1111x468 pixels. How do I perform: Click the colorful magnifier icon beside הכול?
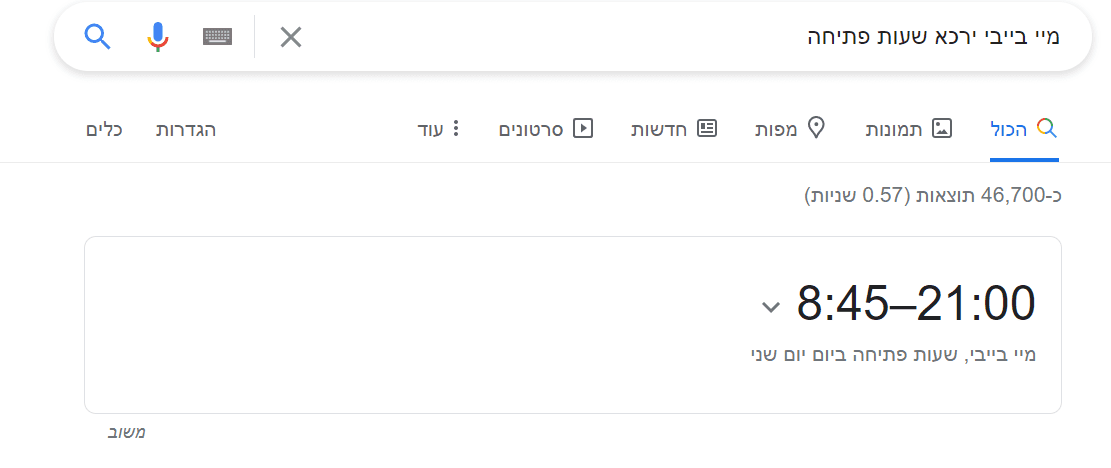click(1047, 129)
